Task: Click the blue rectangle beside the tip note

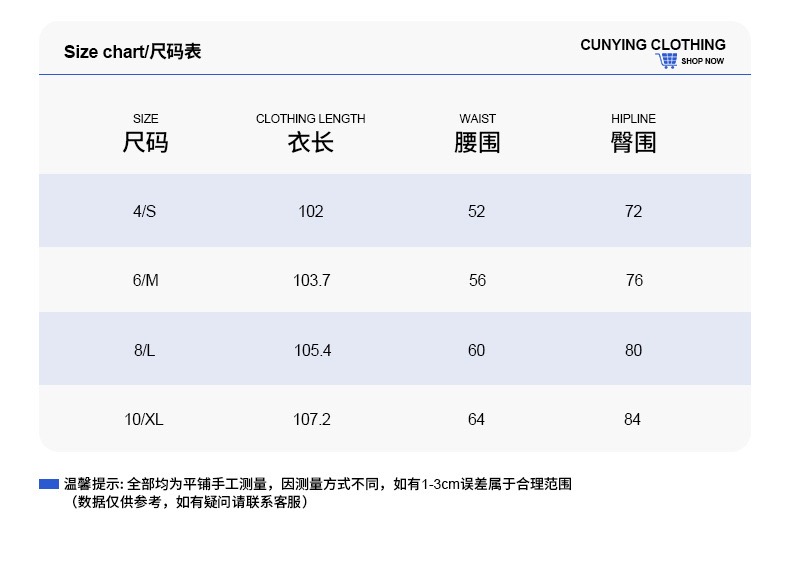Action: coord(49,484)
